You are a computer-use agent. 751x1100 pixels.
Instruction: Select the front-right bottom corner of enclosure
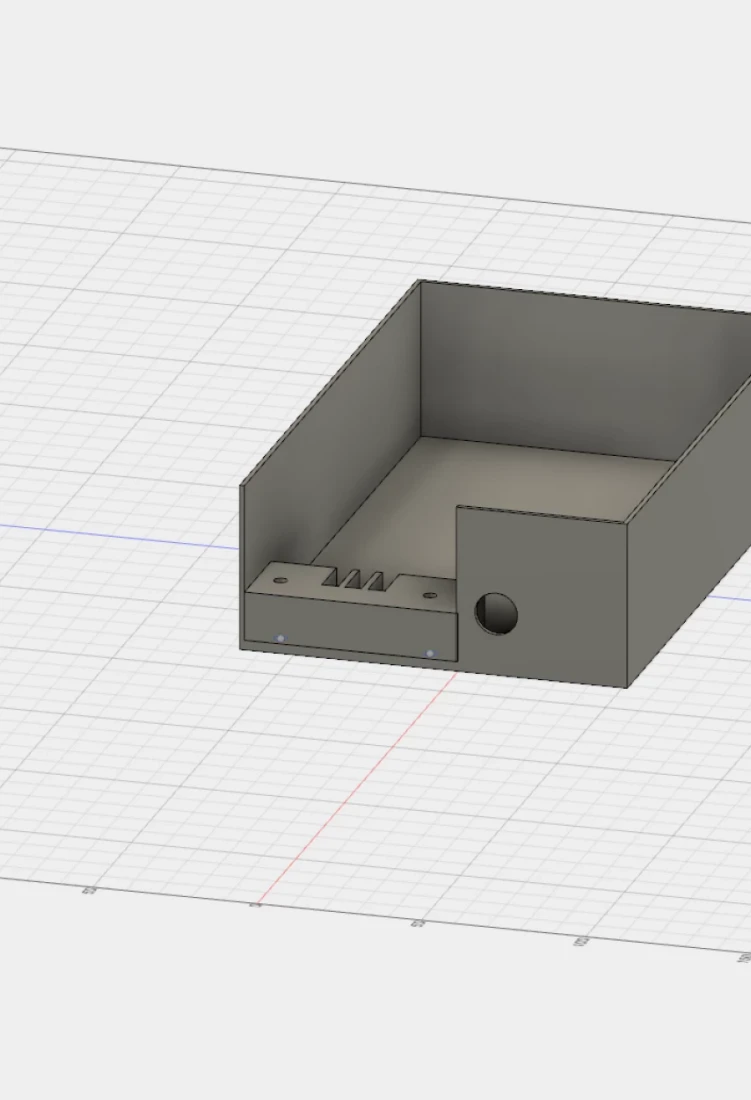(627, 687)
